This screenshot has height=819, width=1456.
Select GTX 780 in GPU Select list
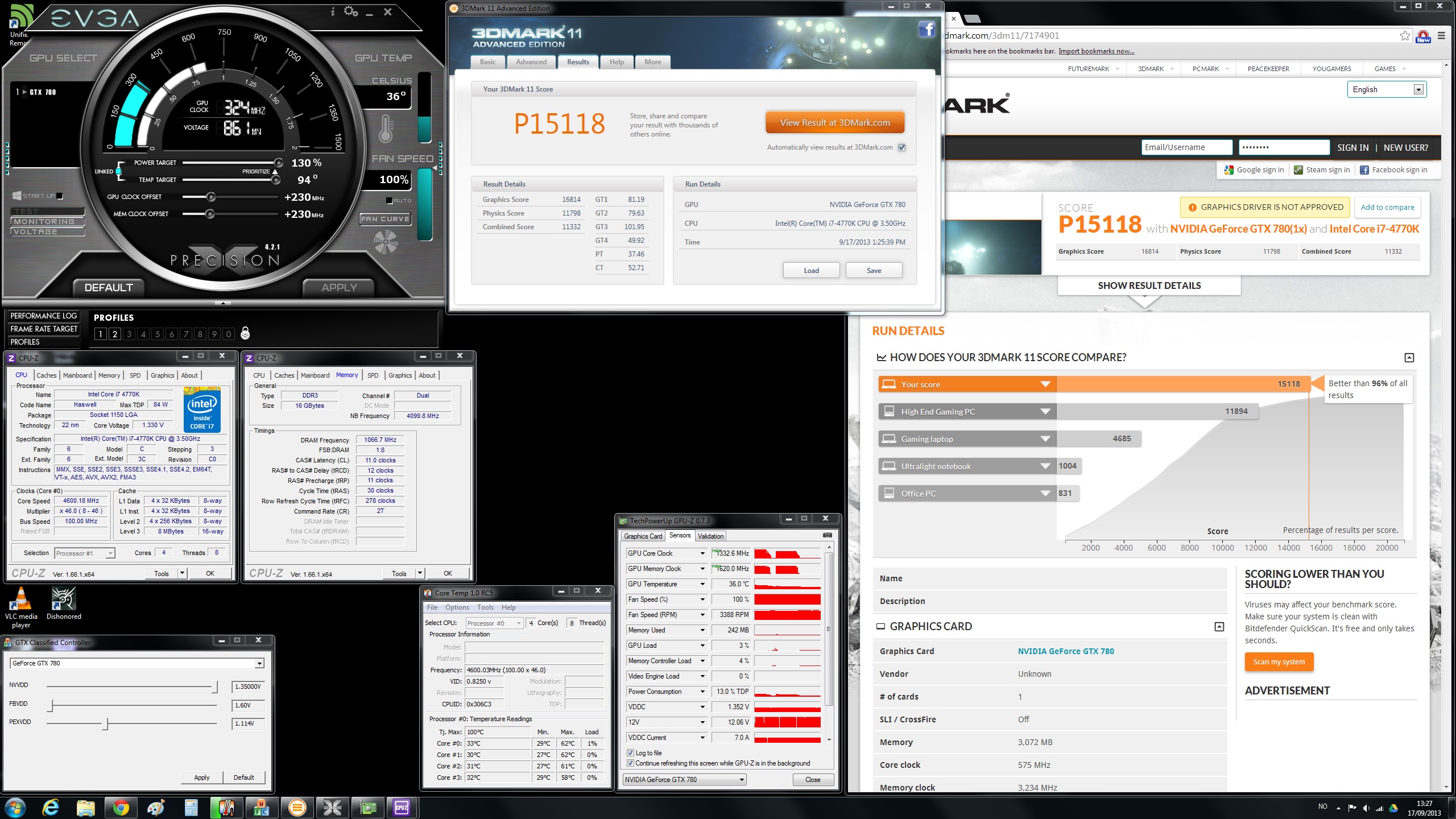coord(43,92)
